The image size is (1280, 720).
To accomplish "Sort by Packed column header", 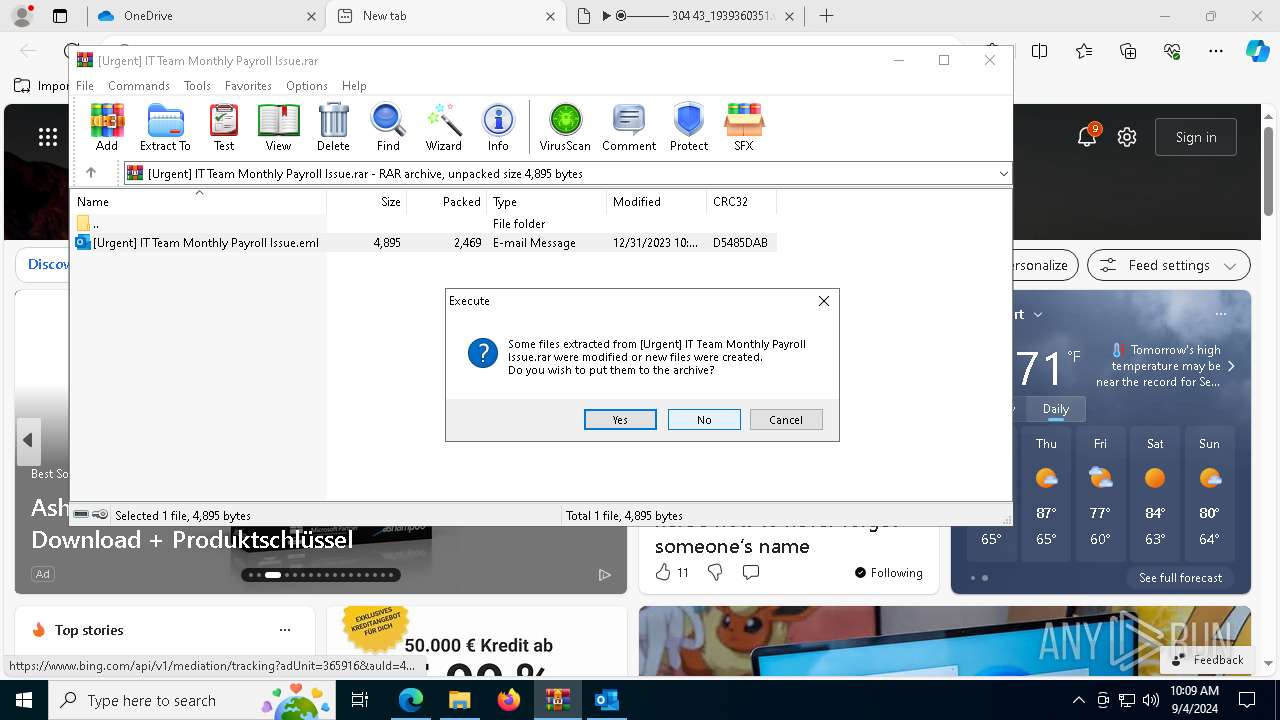I will click(447, 202).
